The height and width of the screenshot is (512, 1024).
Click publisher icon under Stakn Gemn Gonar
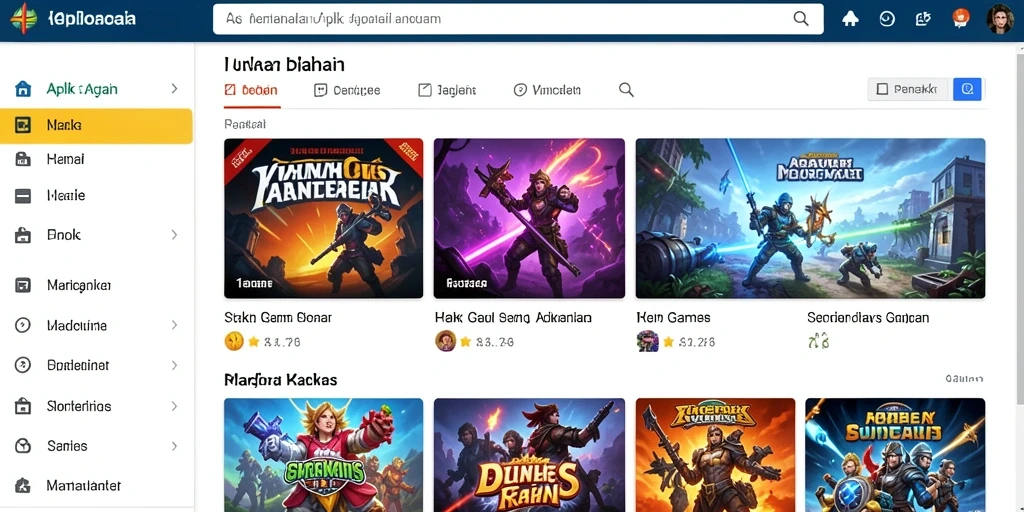click(x=234, y=341)
